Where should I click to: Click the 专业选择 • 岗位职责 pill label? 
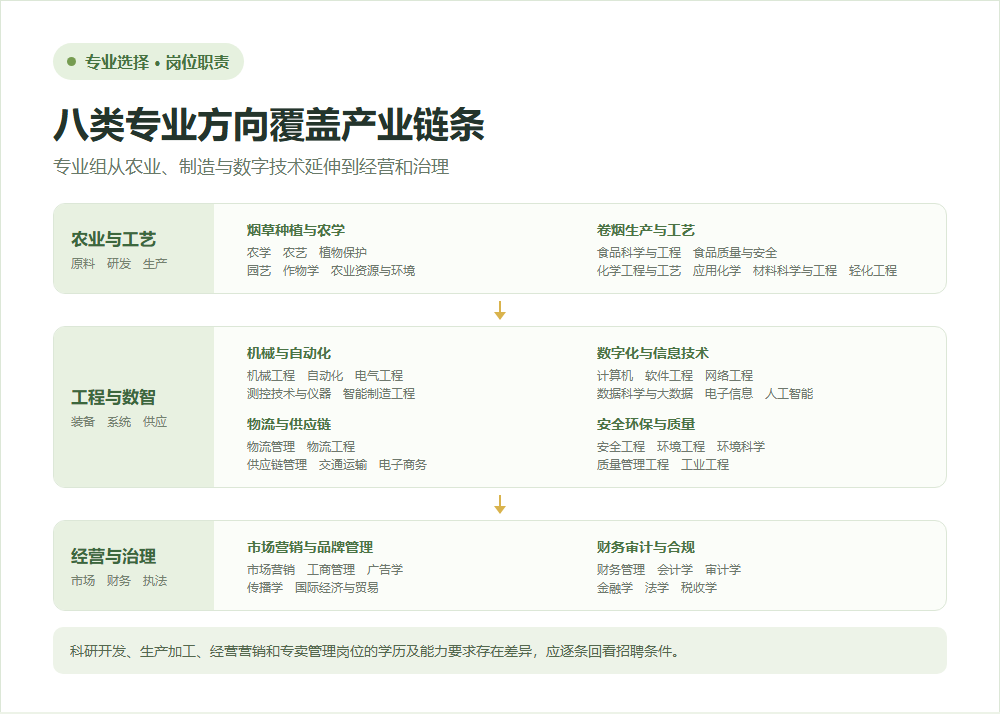[148, 62]
